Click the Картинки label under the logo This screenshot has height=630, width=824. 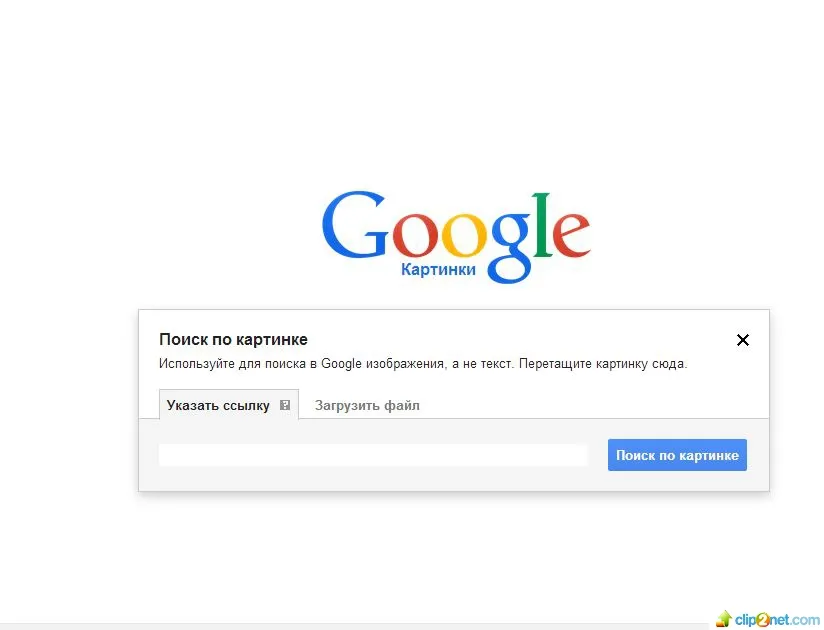[x=438, y=270]
